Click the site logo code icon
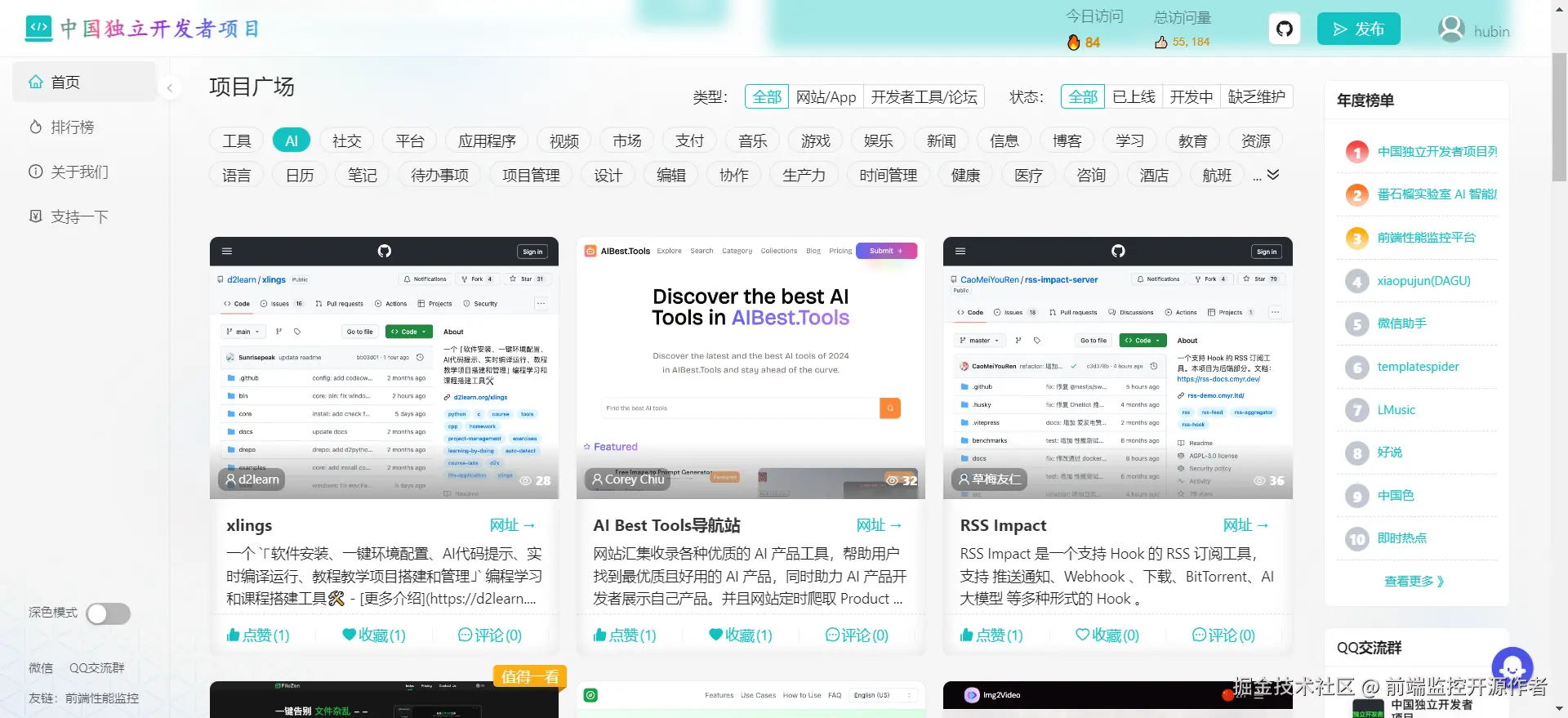The width and height of the screenshot is (1568, 718). click(x=38, y=29)
